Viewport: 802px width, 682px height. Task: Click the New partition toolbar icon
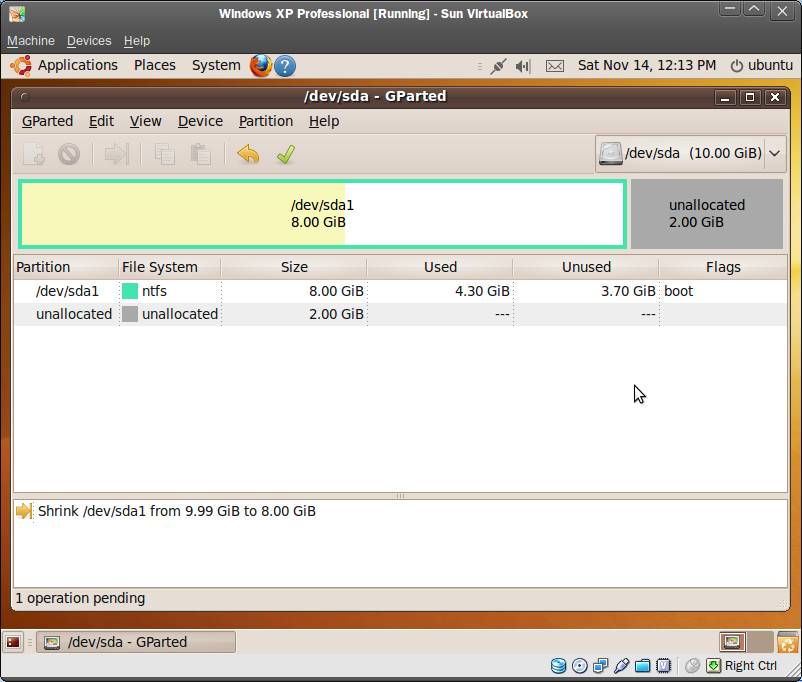pyautogui.click(x=34, y=154)
